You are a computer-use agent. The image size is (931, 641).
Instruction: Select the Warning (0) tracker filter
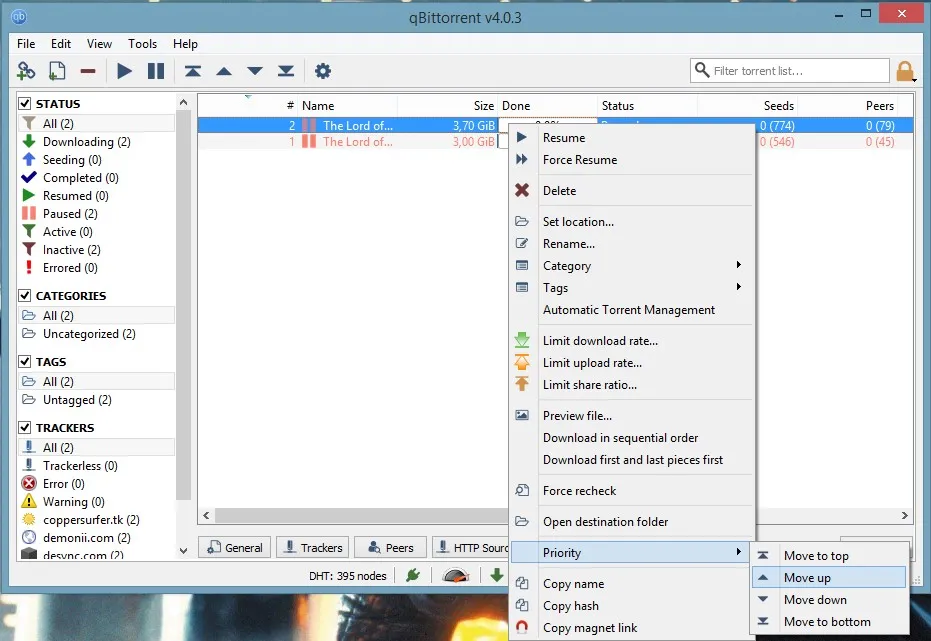tap(74, 502)
